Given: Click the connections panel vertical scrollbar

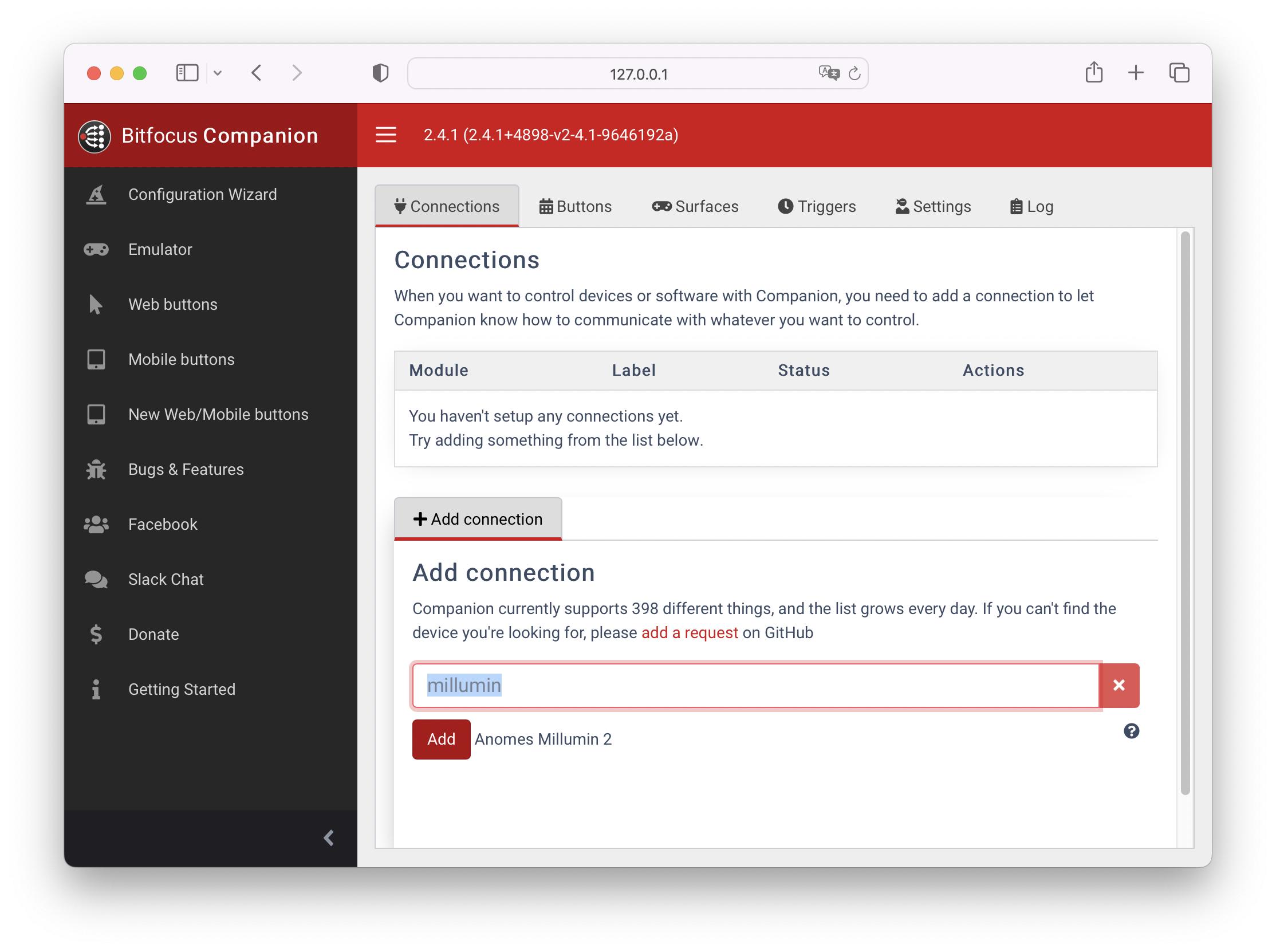Looking at the screenshot, I should [1184, 513].
